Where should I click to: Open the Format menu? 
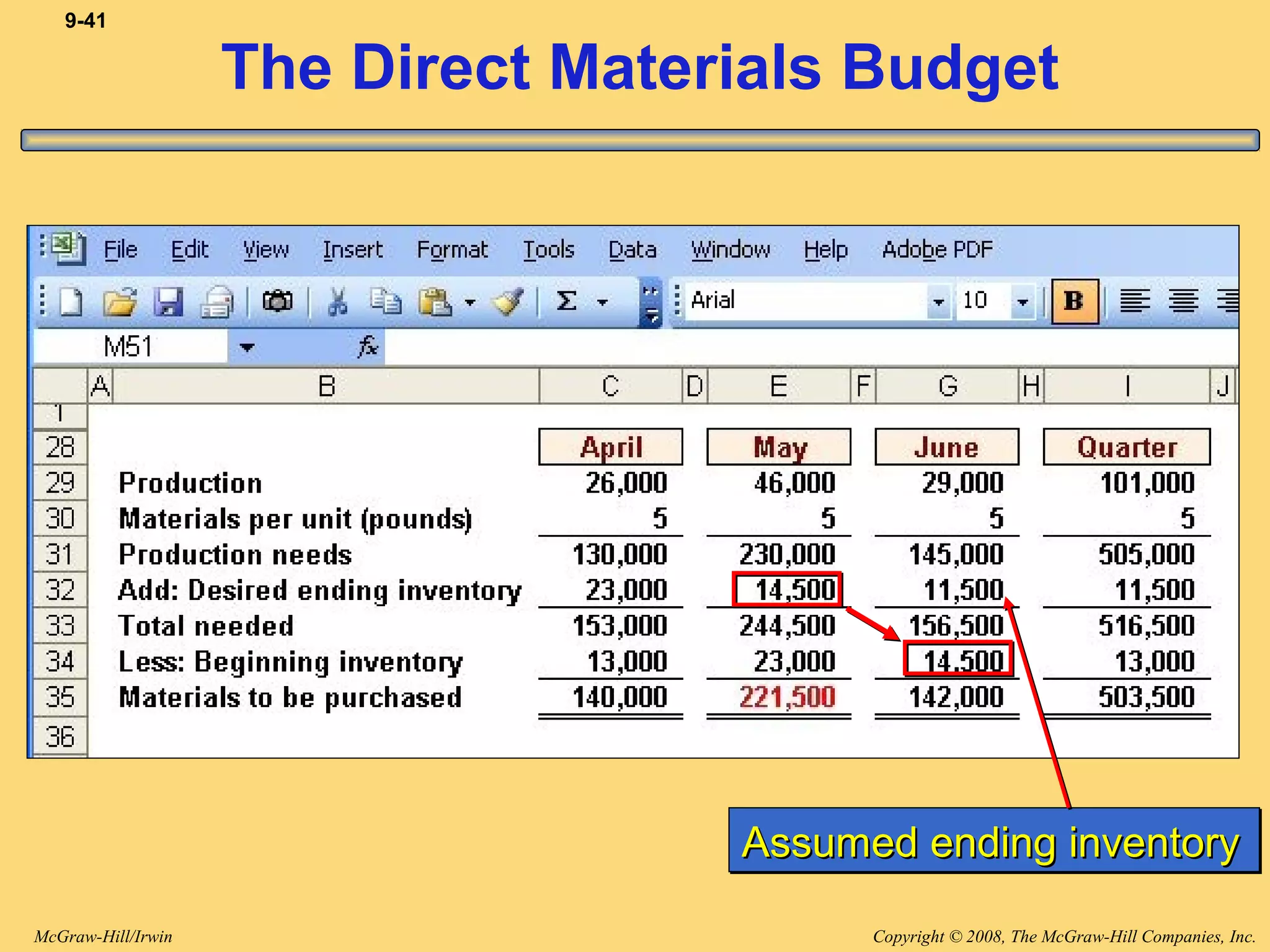[x=453, y=250]
